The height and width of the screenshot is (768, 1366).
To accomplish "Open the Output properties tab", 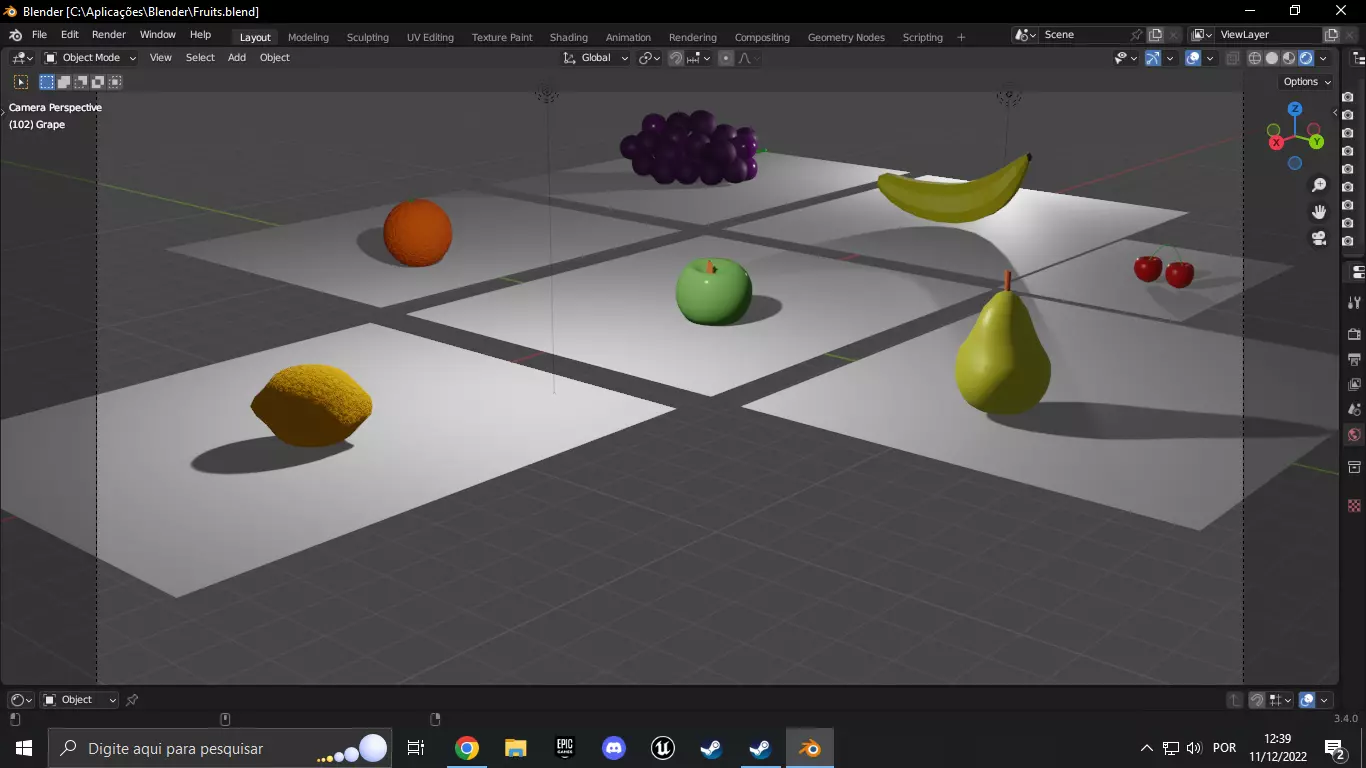I will [1354, 359].
